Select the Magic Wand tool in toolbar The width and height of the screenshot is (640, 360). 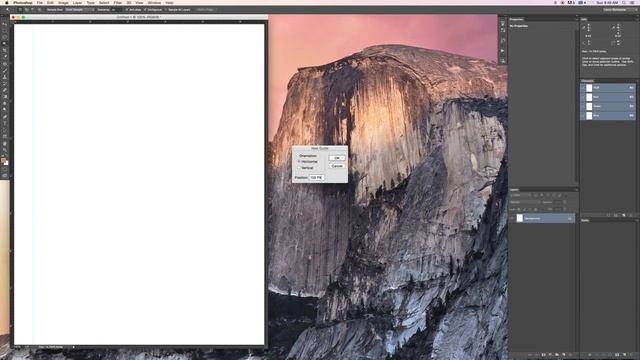5,43
